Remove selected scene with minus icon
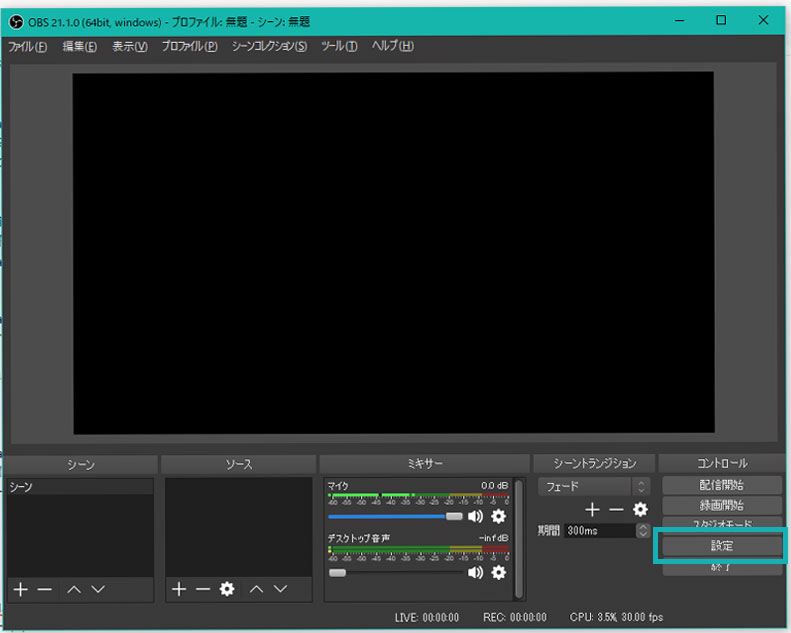791x633 pixels. (x=44, y=589)
